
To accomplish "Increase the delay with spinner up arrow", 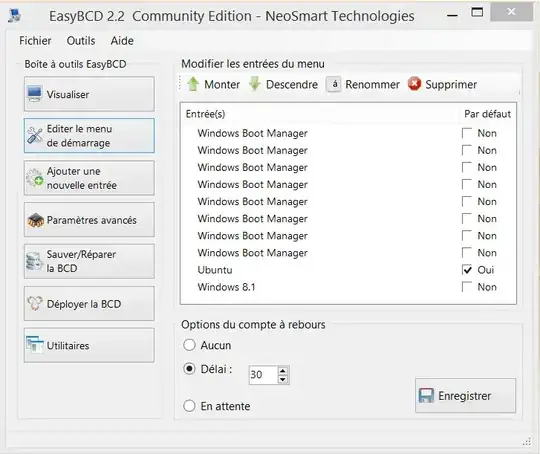I will pos(283,371).
